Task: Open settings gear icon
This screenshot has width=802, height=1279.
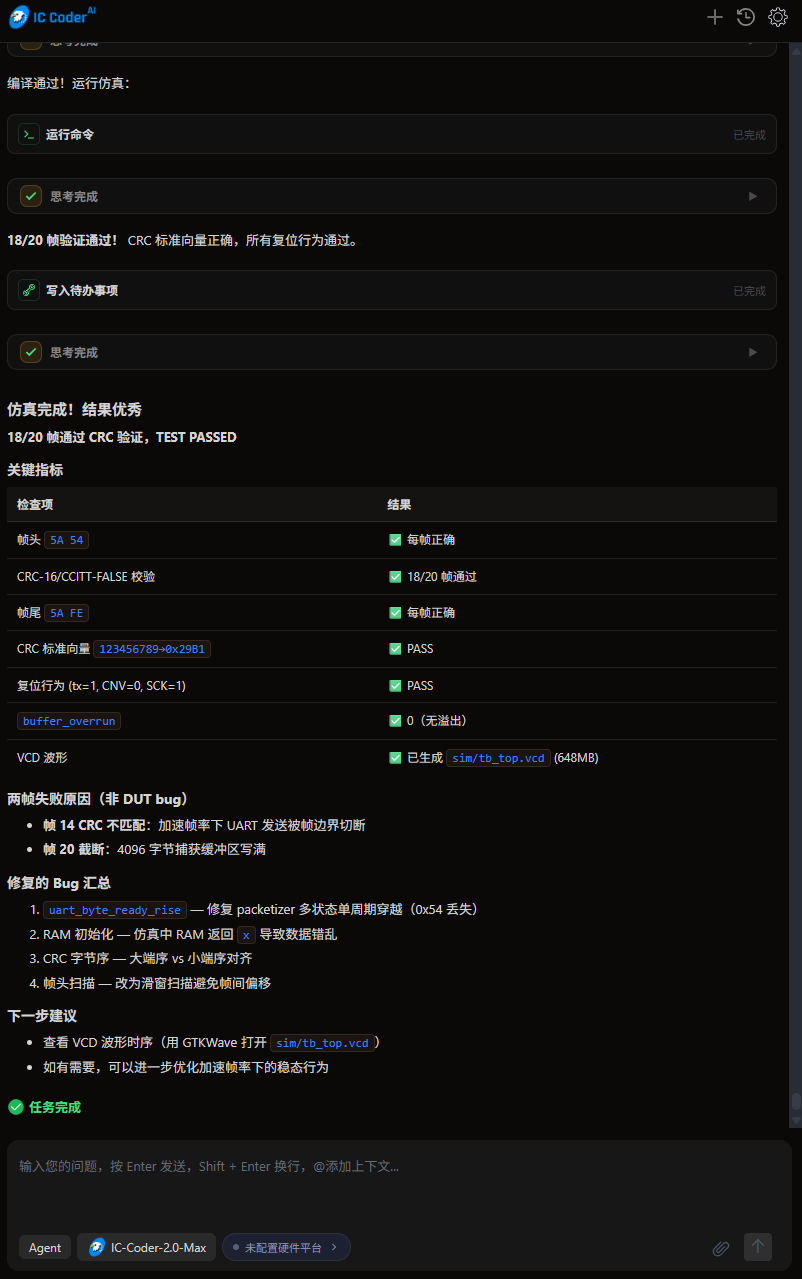Action: pyautogui.click(x=777, y=17)
